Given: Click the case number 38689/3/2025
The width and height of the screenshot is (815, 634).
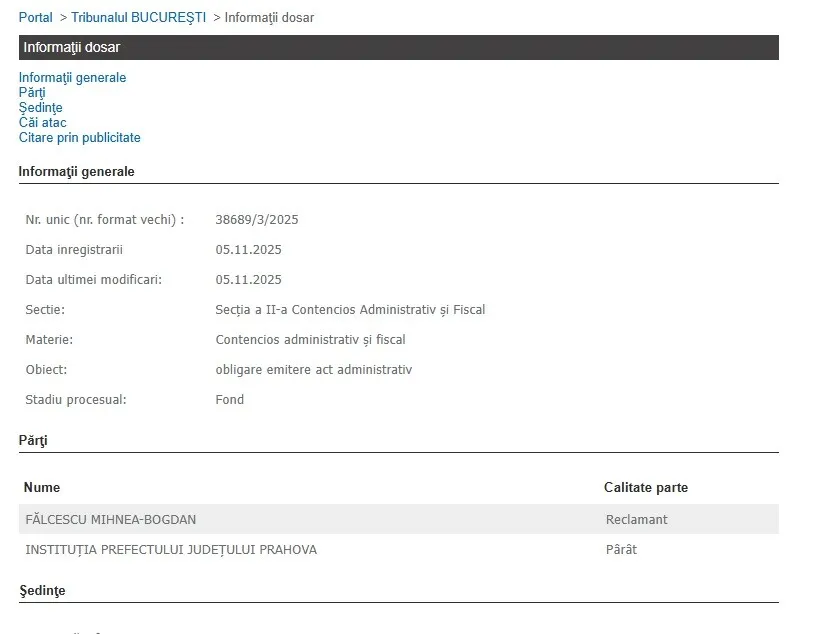Looking at the screenshot, I should (257, 220).
